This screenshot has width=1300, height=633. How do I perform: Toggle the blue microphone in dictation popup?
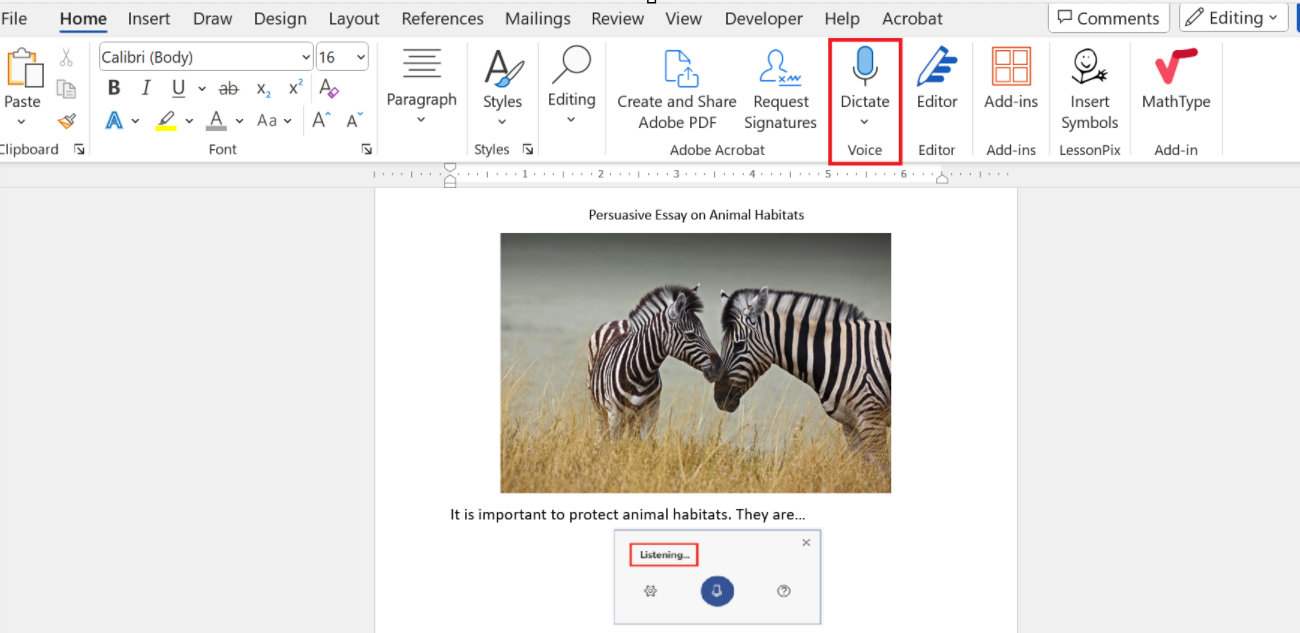pyautogui.click(x=717, y=591)
